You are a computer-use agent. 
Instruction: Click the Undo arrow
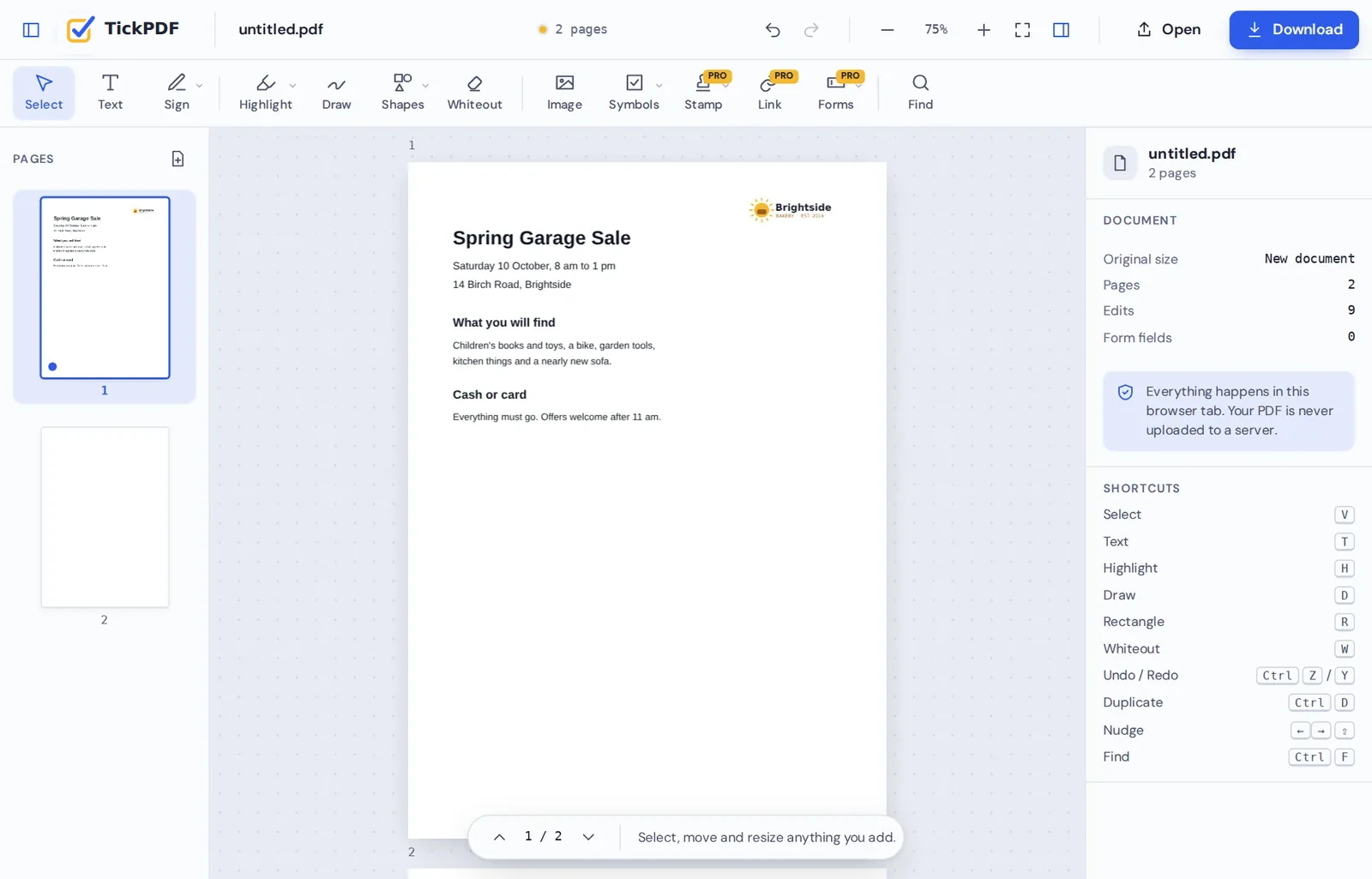point(773,30)
